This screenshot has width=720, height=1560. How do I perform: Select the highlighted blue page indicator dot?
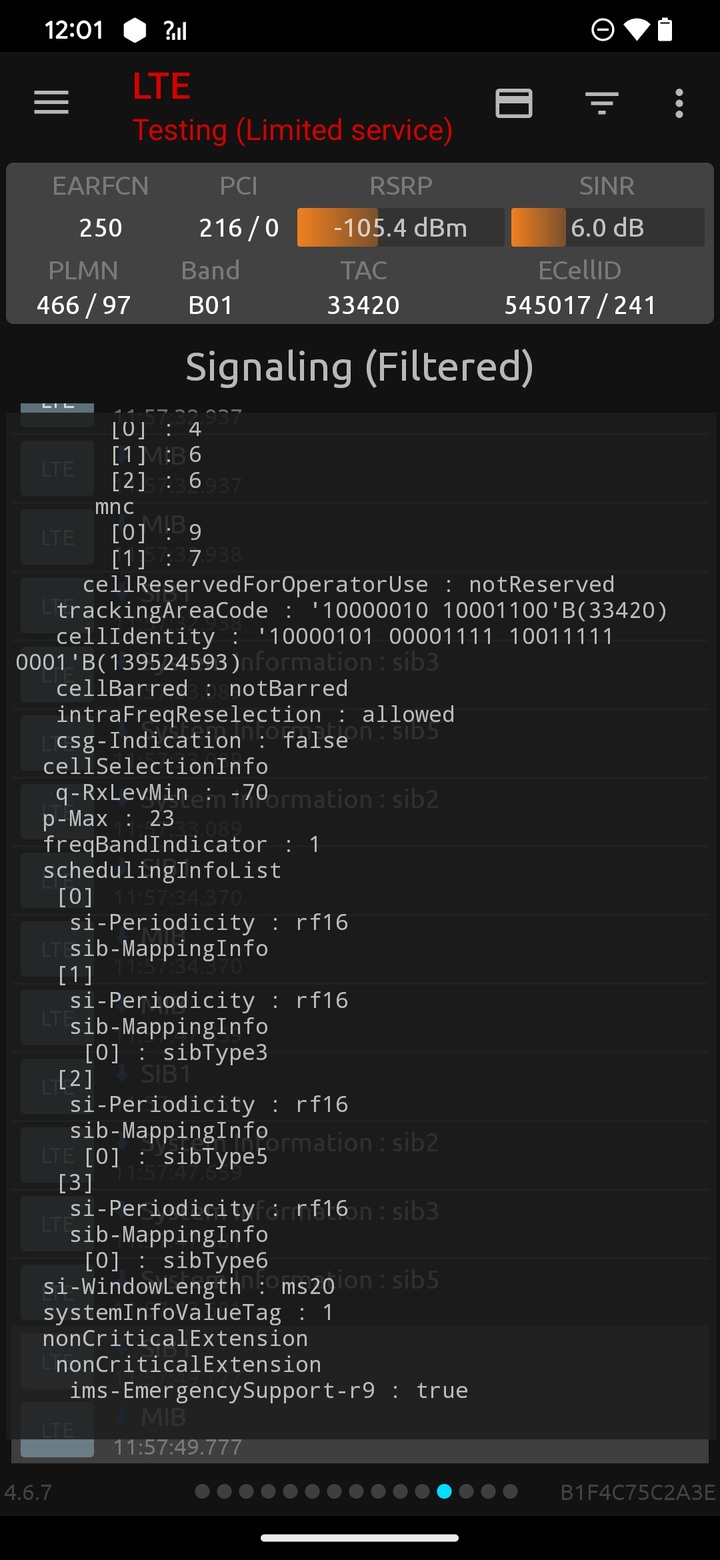coord(444,1491)
